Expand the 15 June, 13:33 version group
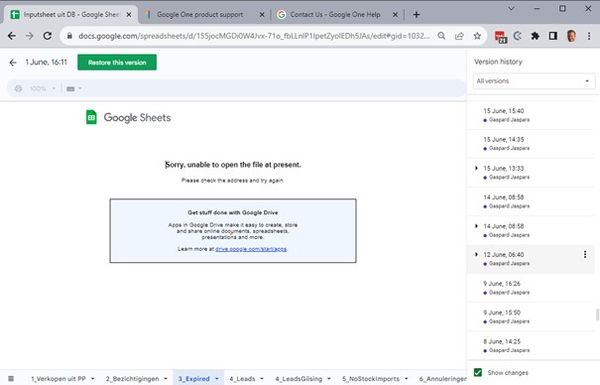 tap(476, 168)
